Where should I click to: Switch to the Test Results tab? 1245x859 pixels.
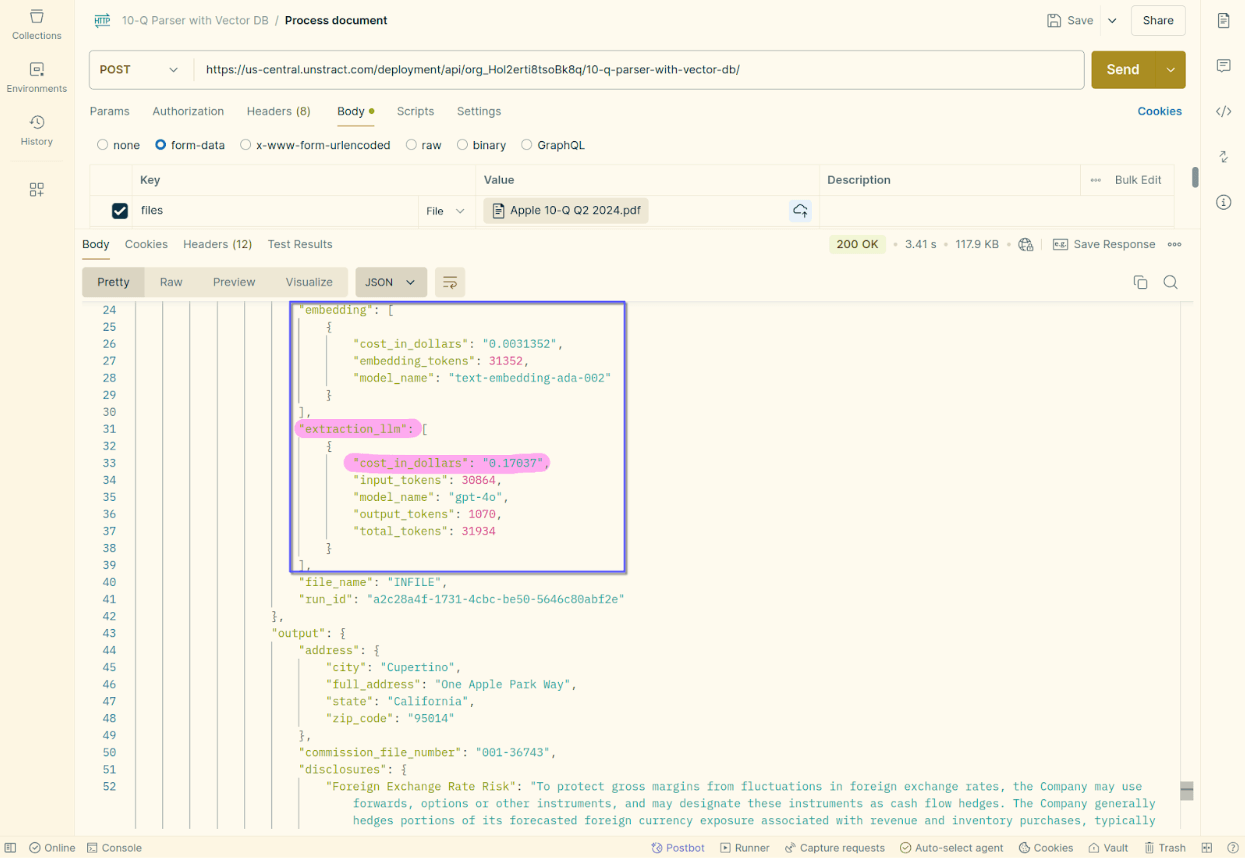[x=300, y=244]
